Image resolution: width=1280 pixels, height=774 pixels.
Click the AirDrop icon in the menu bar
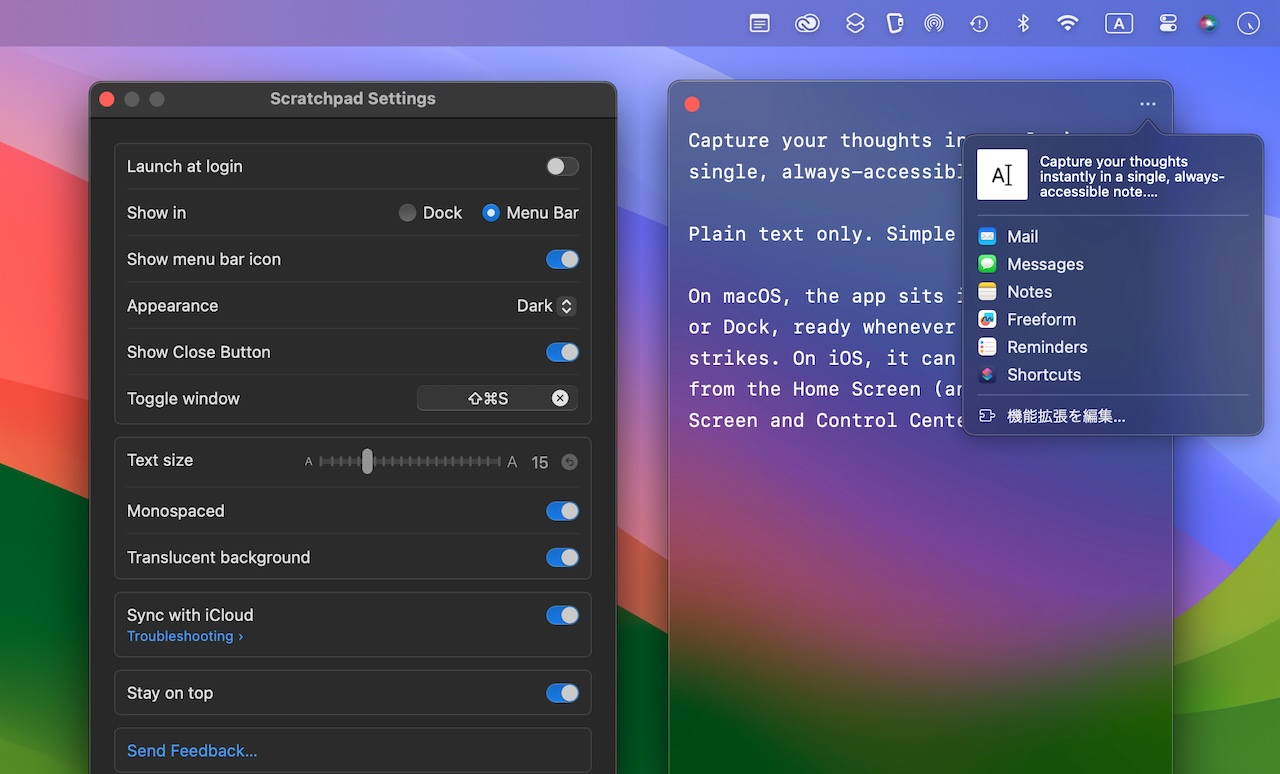pos(934,23)
